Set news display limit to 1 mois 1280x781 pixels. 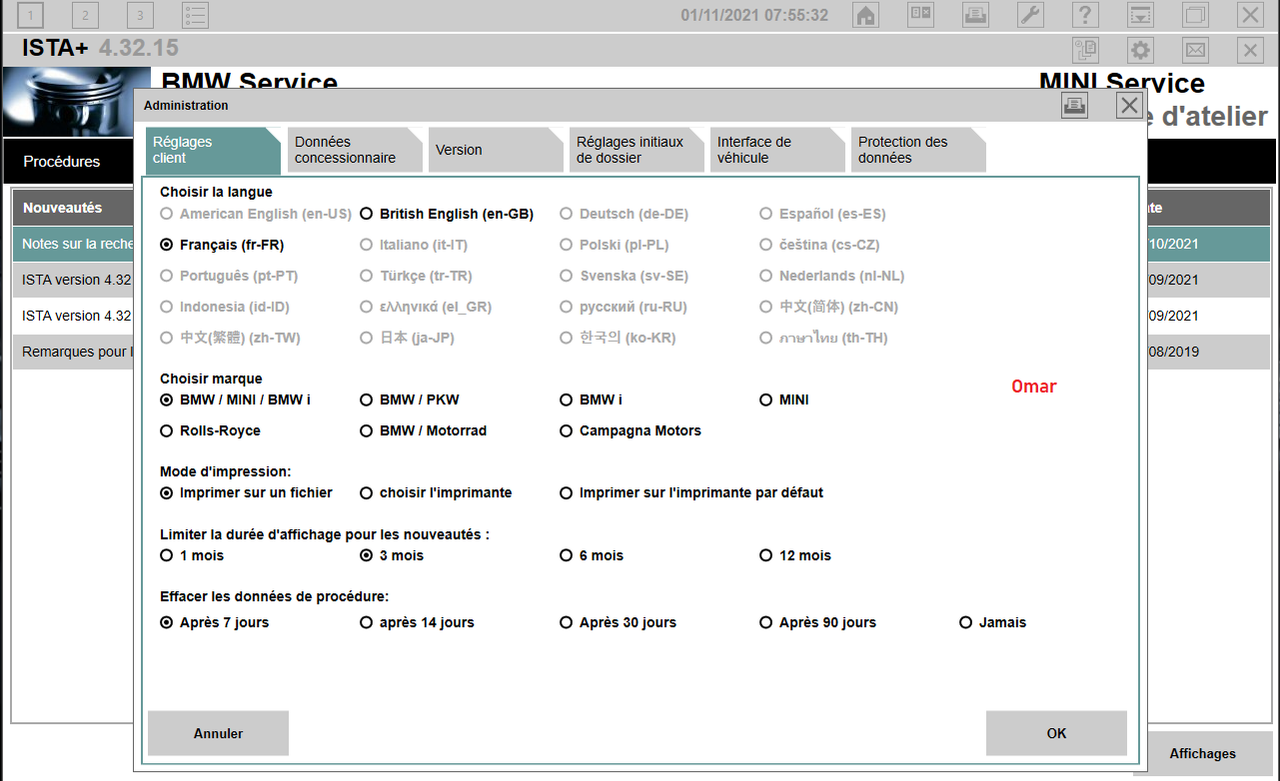coord(192,556)
